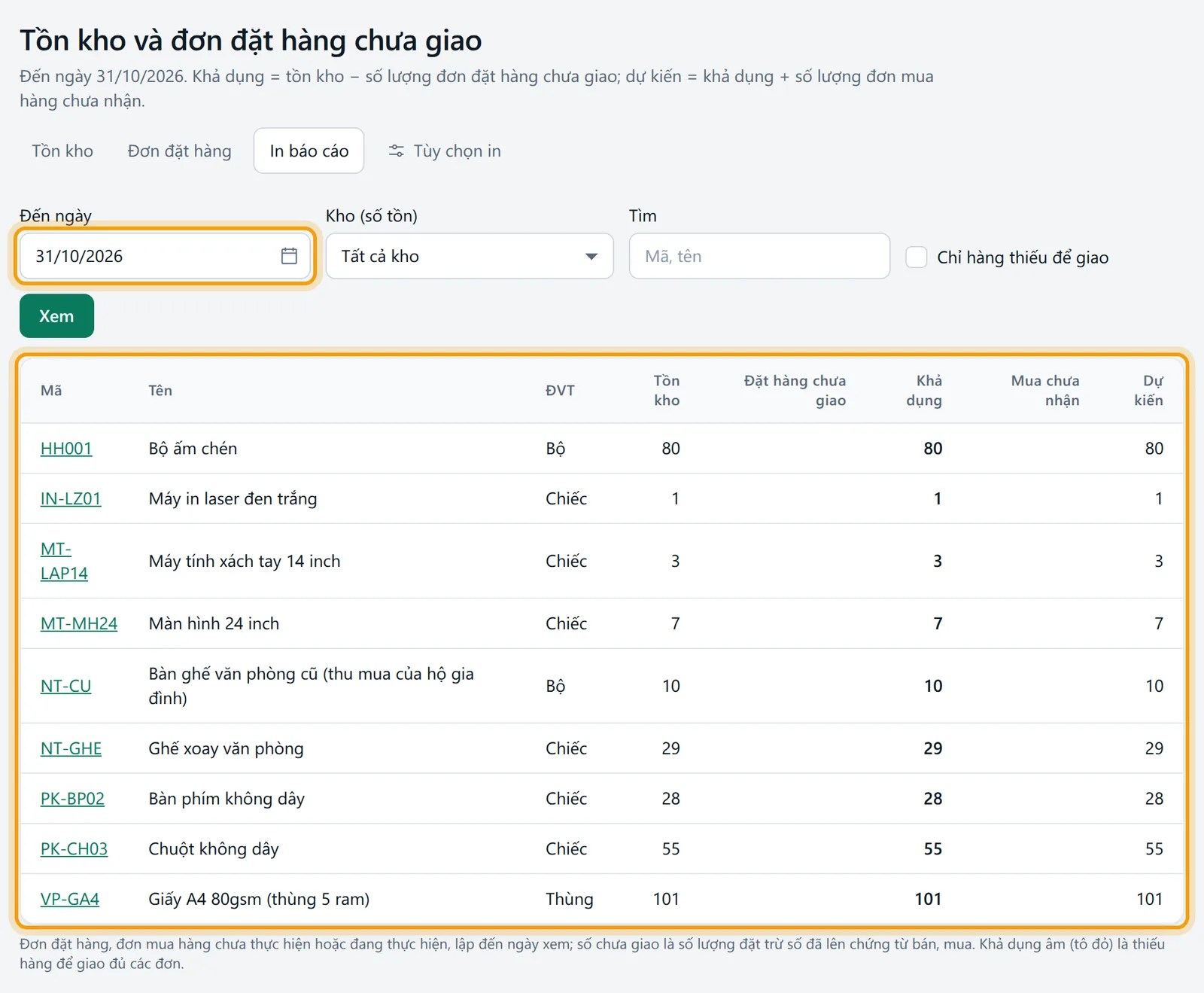
Task: Click the ĐVT column header
Action: pyautogui.click(x=560, y=391)
